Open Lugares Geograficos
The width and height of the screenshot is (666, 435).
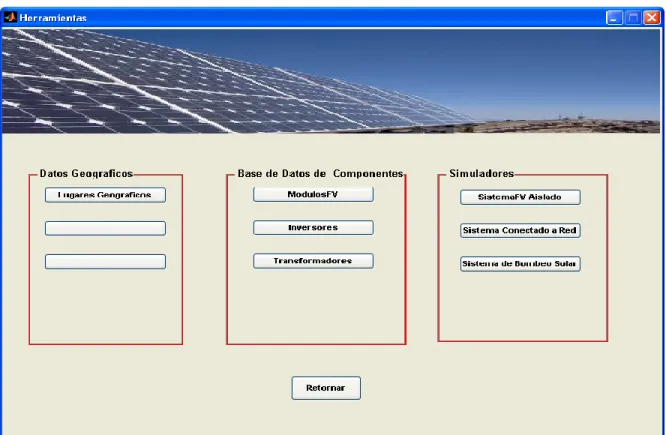105,195
